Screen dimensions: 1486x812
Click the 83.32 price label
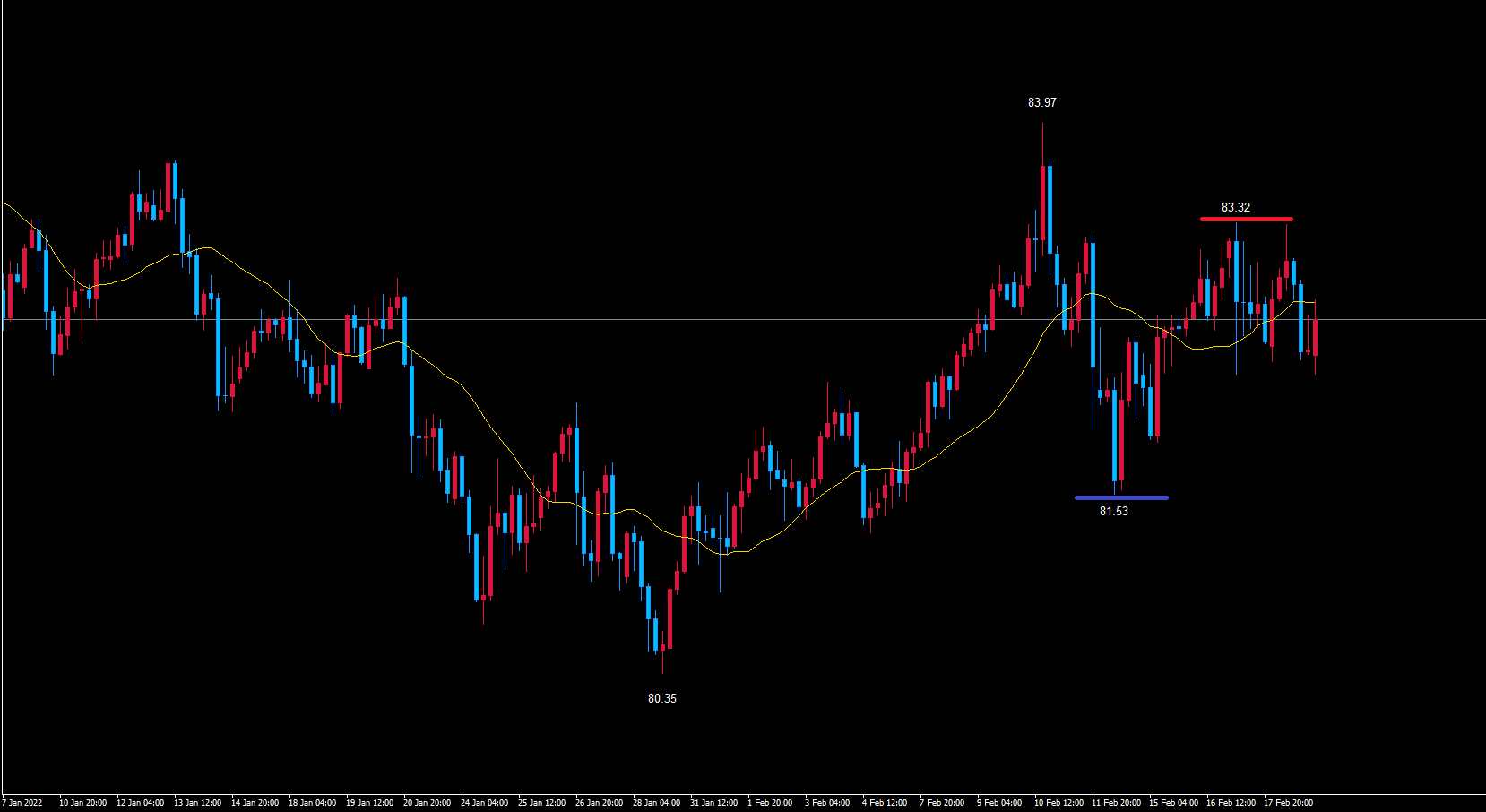(x=1235, y=208)
